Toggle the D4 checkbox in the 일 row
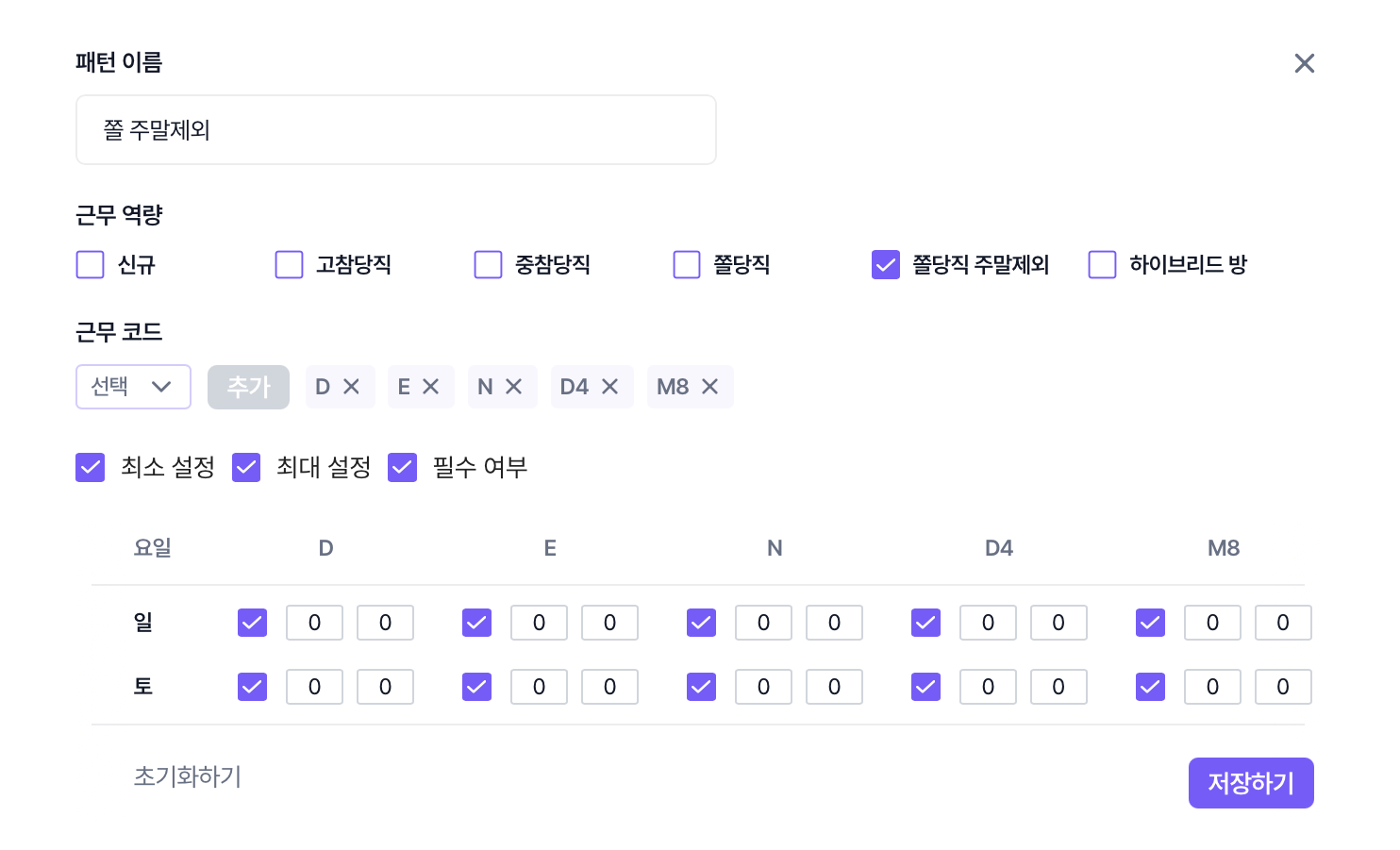The width and height of the screenshot is (1400, 850). tap(926, 623)
